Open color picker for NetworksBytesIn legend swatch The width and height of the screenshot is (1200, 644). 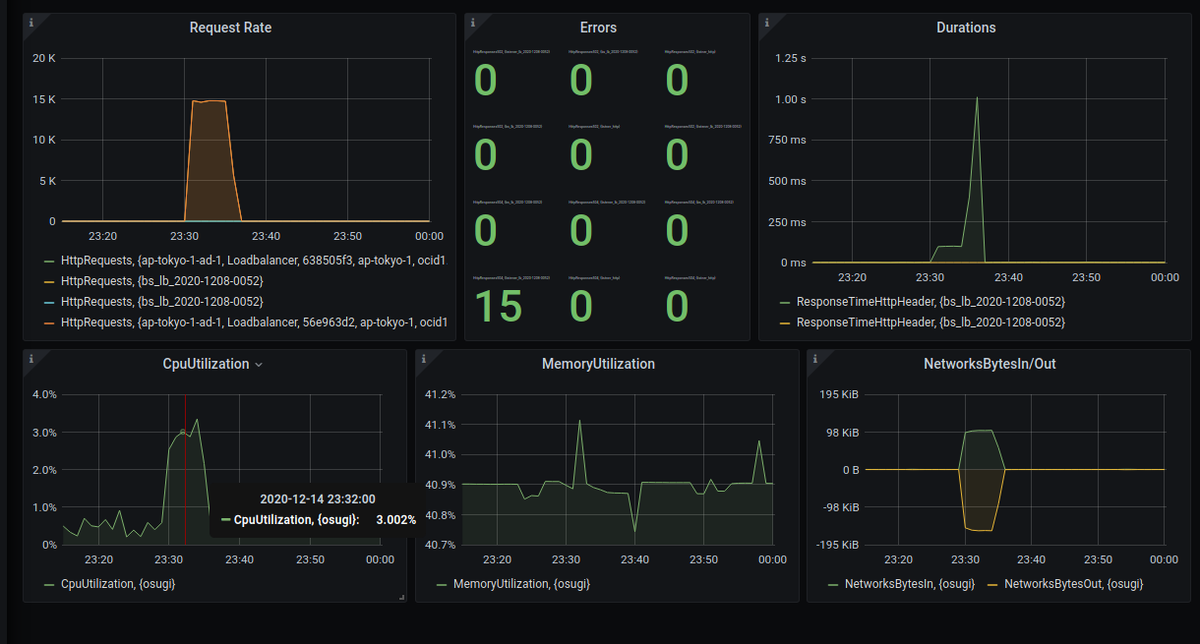click(x=833, y=584)
